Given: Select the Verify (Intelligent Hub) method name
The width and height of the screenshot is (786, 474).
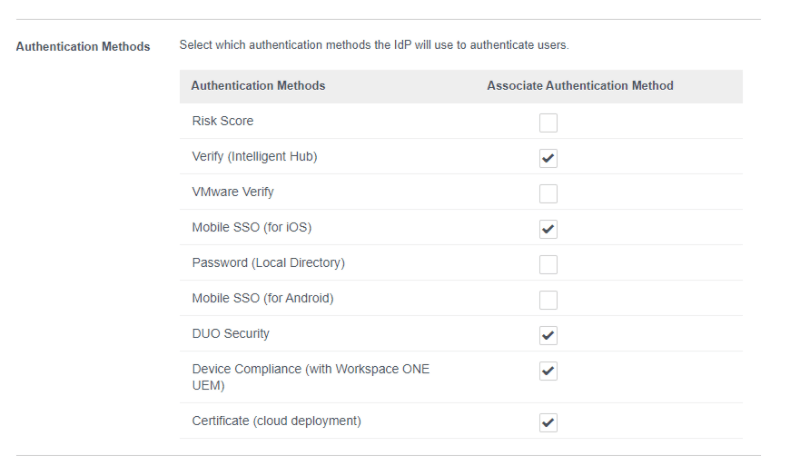Looking at the screenshot, I should pyautogui.click(x=254, y=157).
